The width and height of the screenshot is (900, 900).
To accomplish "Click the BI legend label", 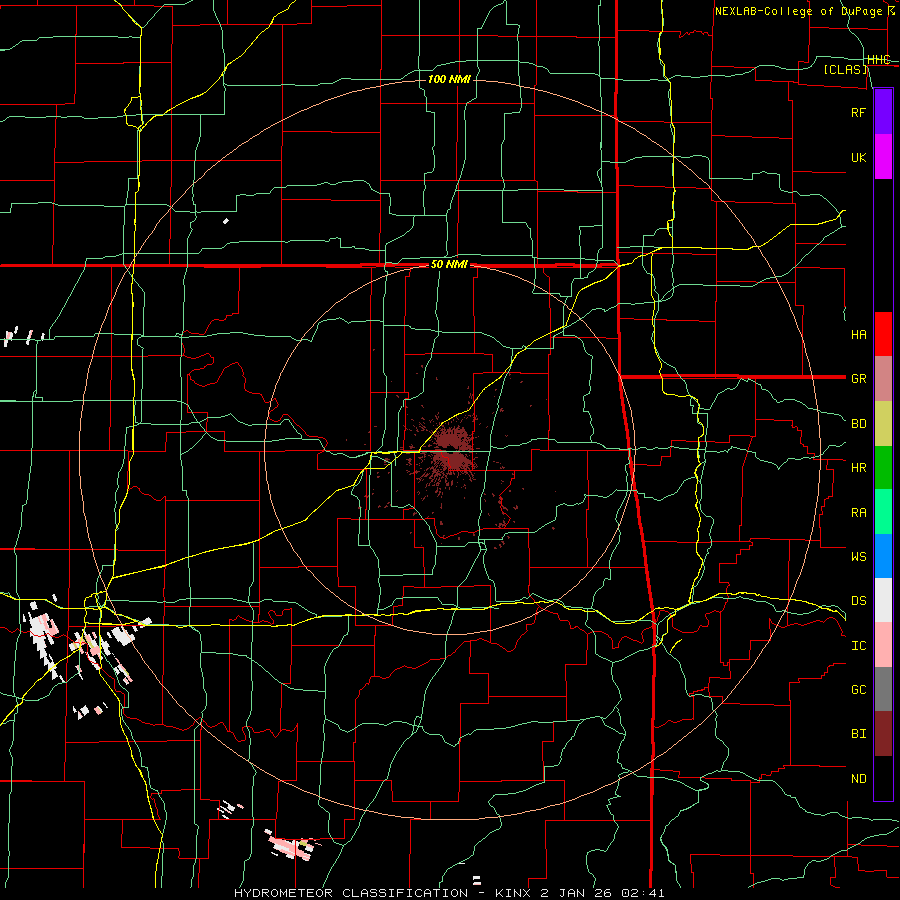I will pyautogui.click(x=858, y=734).
